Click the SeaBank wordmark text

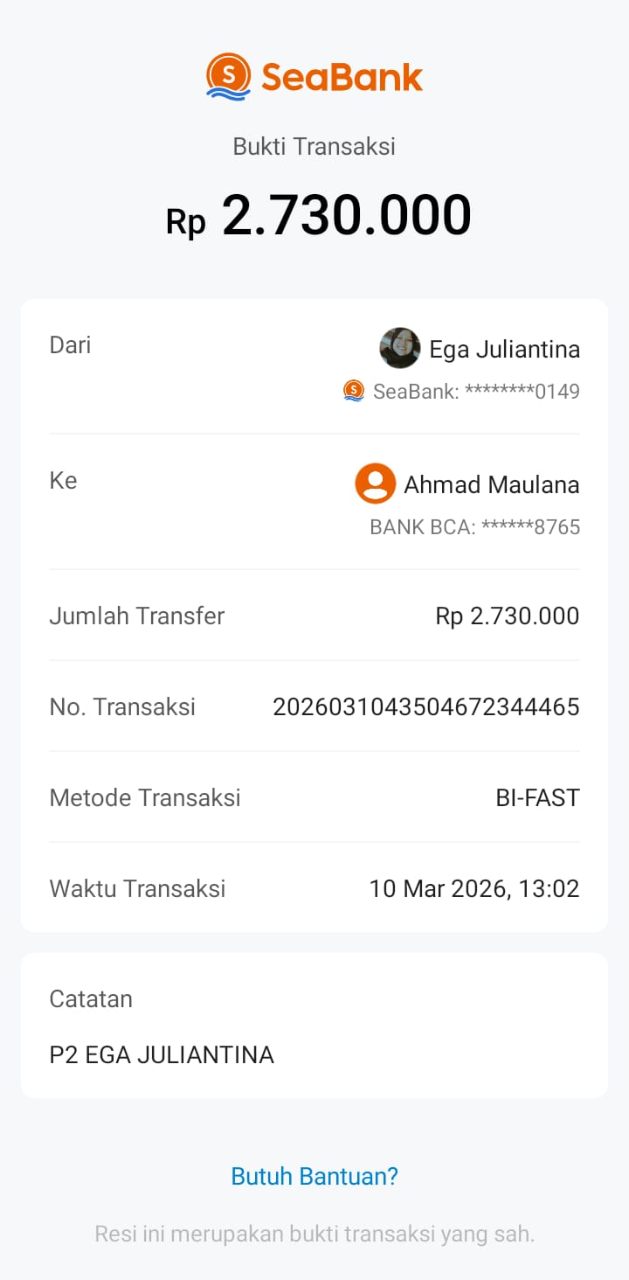pos(342,77)
